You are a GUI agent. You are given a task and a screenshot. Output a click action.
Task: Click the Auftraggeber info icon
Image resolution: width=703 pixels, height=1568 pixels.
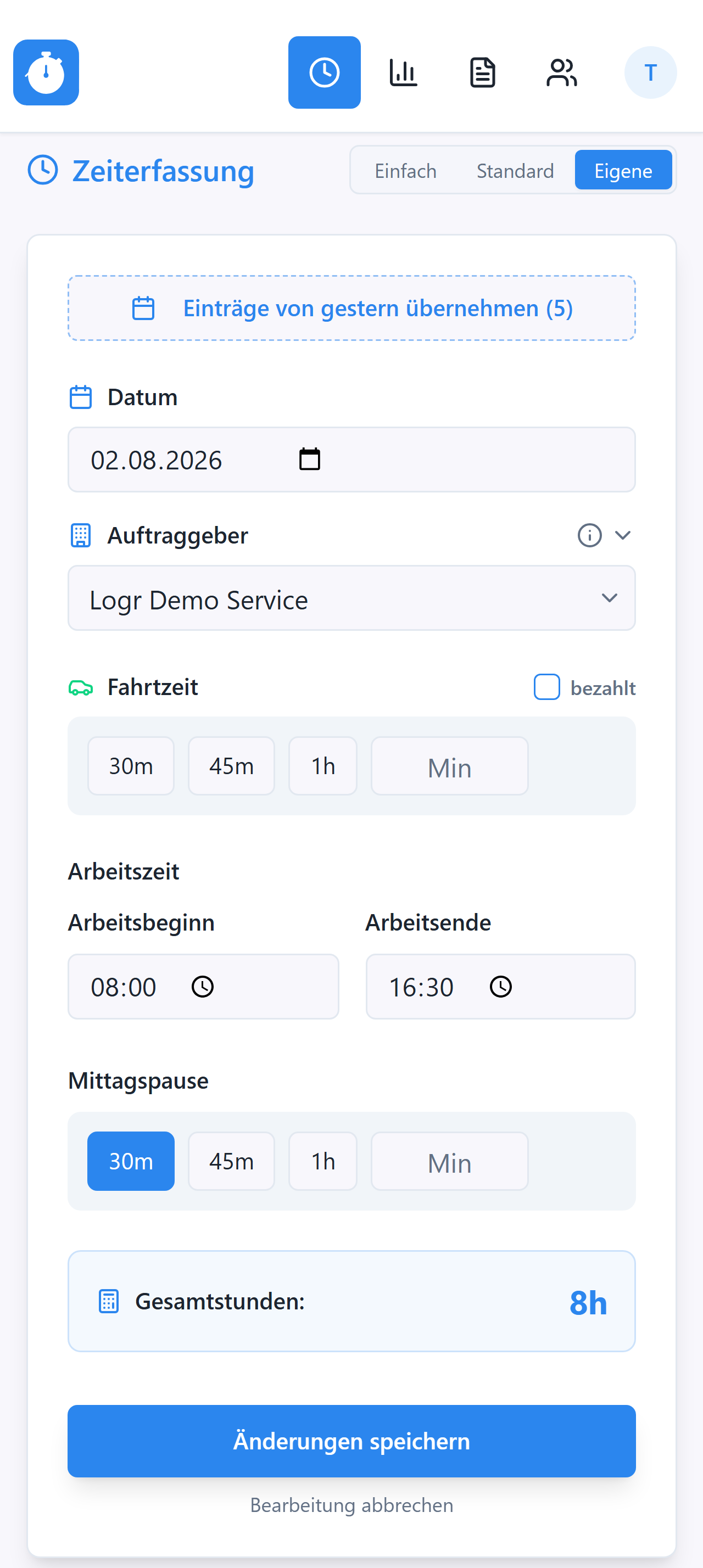pyautogui.click(x=589, y=536)
